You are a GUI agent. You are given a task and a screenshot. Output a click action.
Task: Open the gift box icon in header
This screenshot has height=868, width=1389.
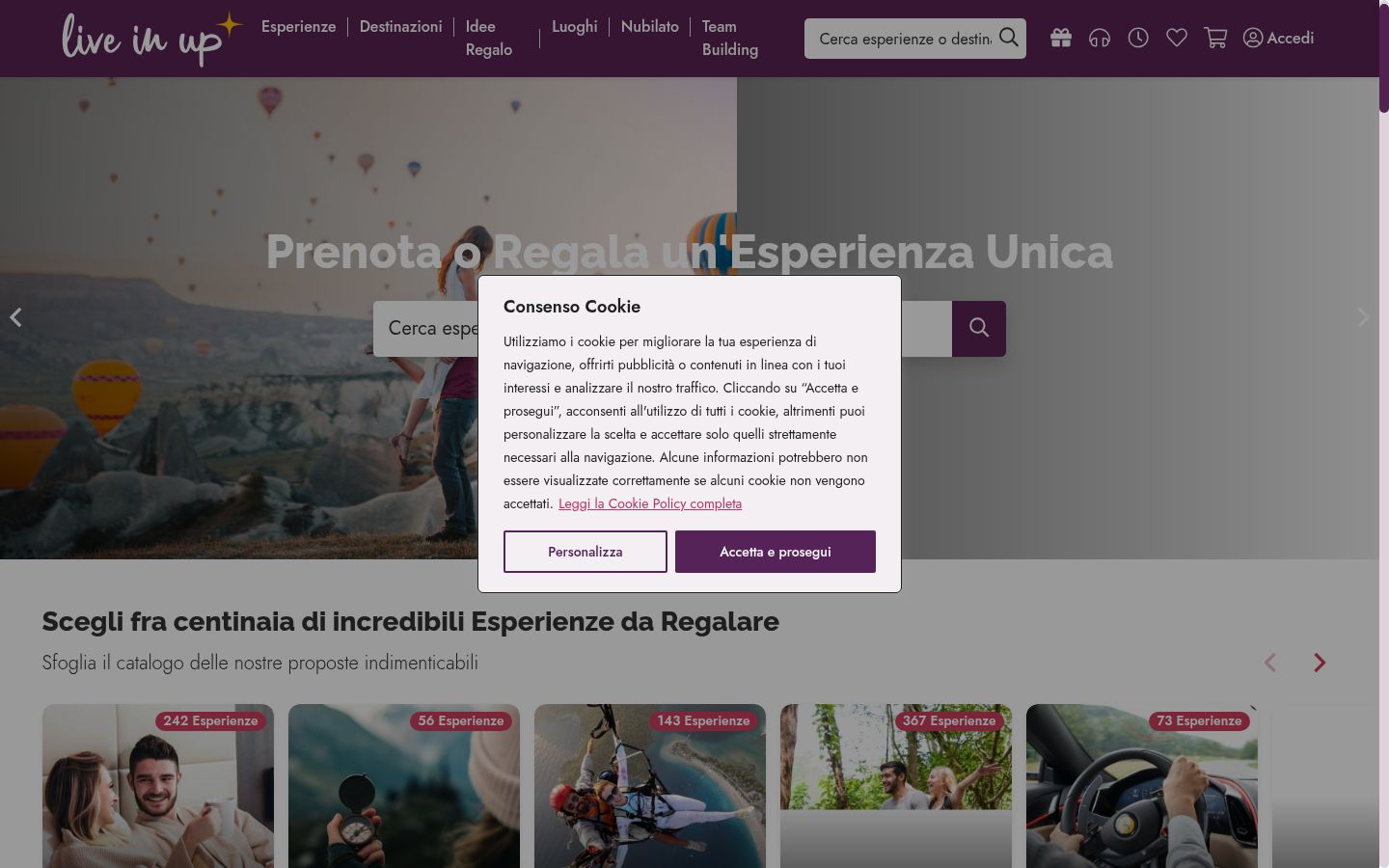pyautogui.click(x=1061, y=38)
